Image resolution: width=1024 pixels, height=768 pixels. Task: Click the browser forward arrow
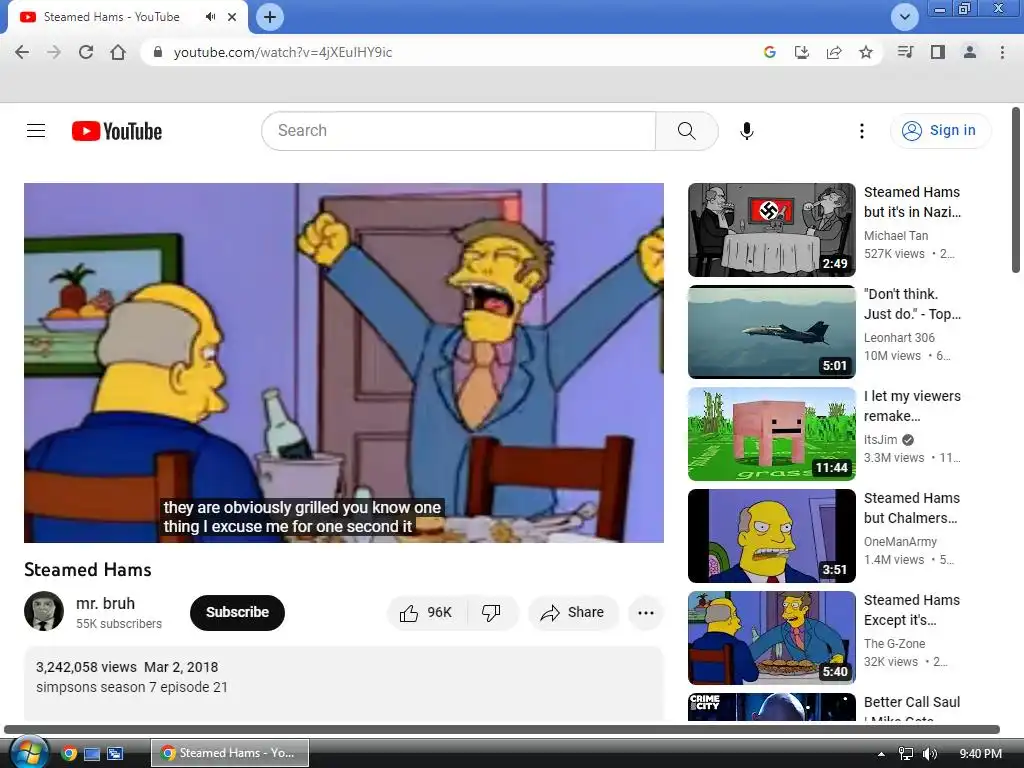tap(54, 52)
